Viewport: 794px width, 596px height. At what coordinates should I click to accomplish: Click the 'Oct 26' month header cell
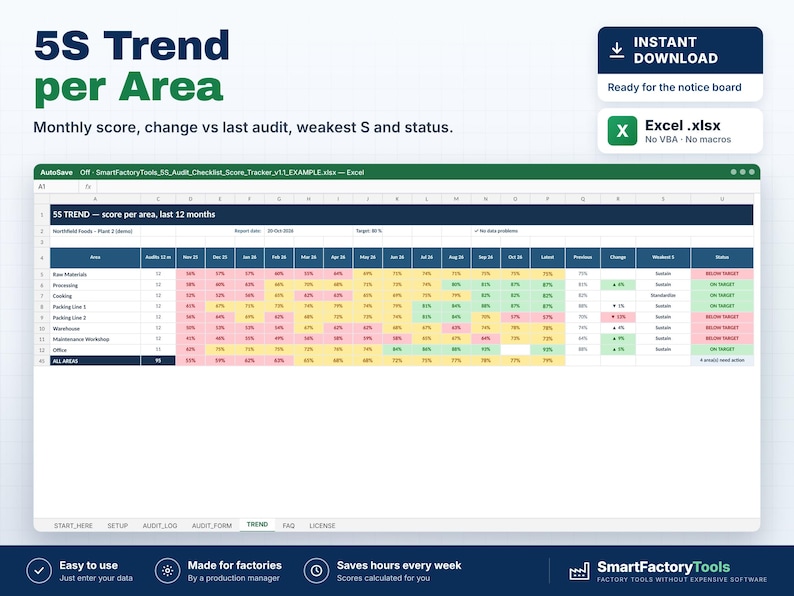515,258
